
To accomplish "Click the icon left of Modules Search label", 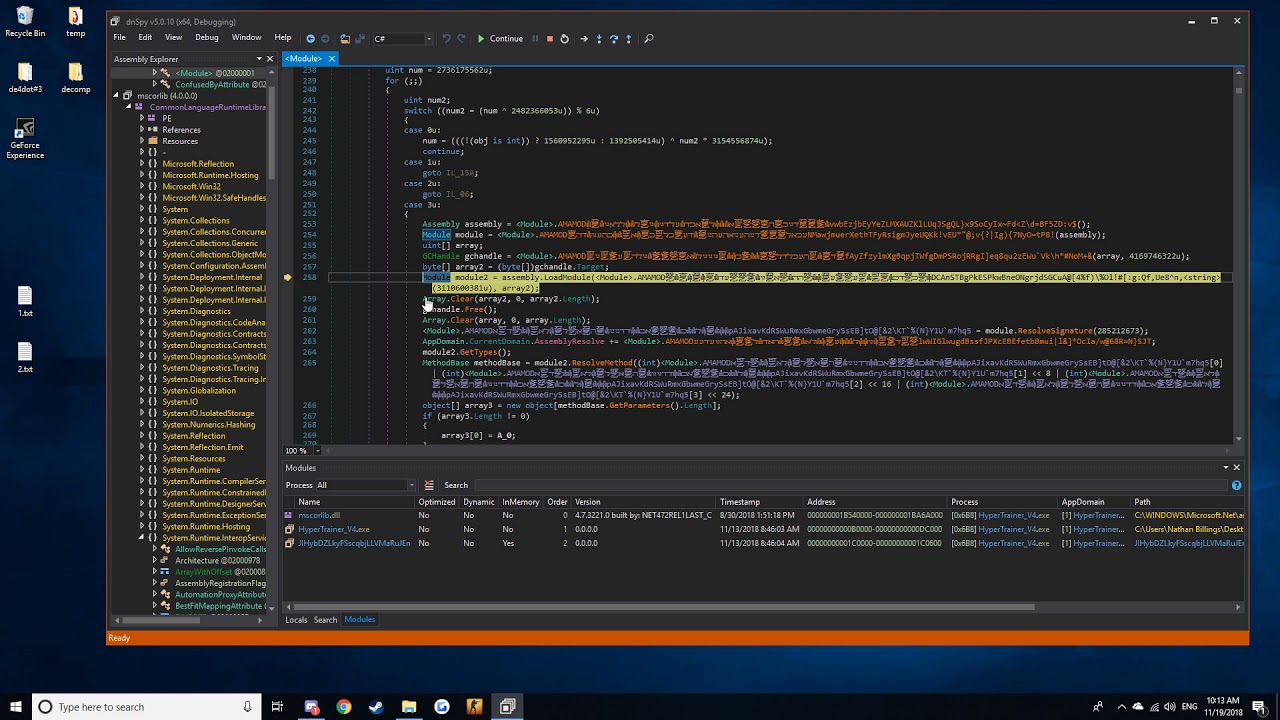I will click(429, 485).
